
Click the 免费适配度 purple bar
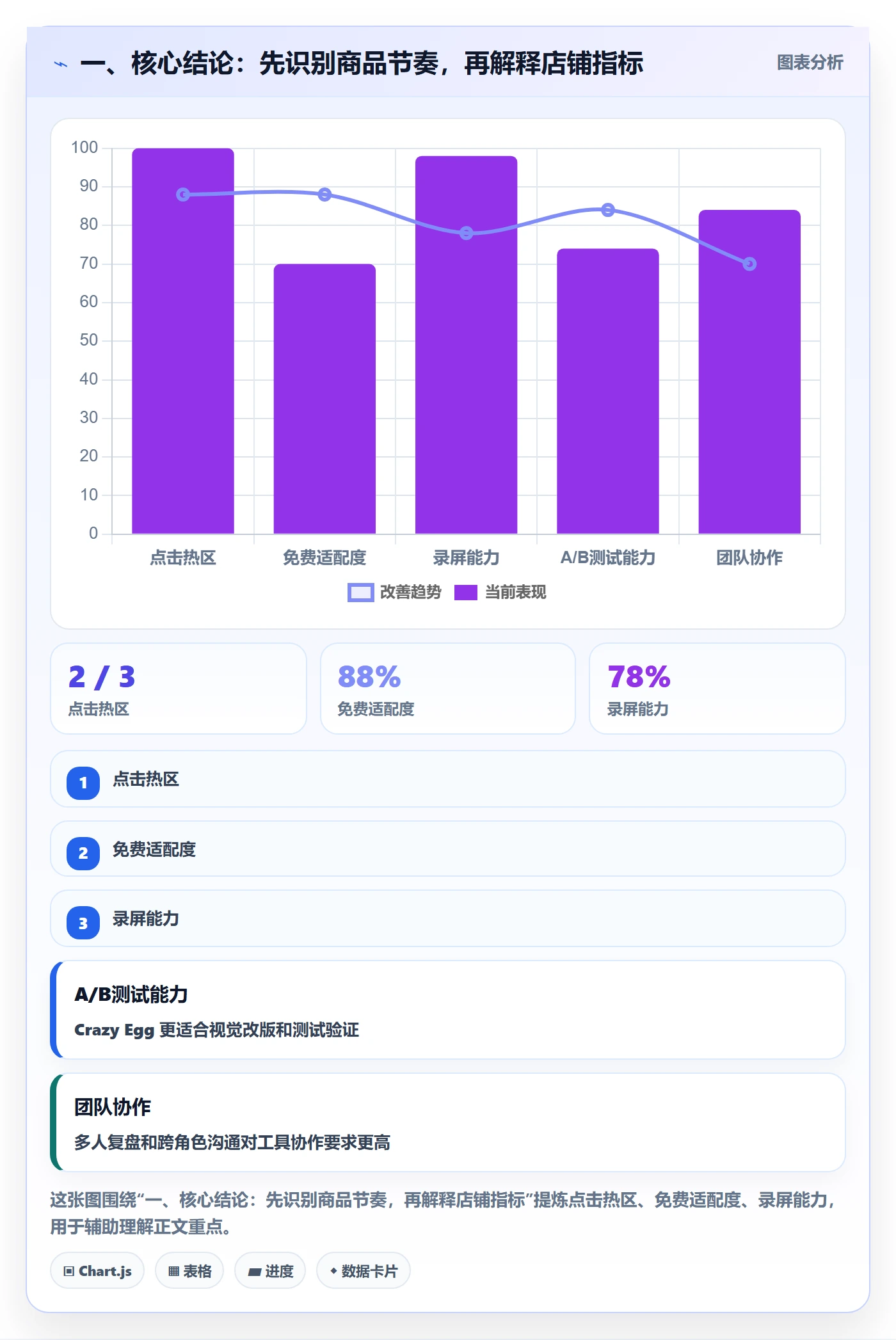pos(324,399)
